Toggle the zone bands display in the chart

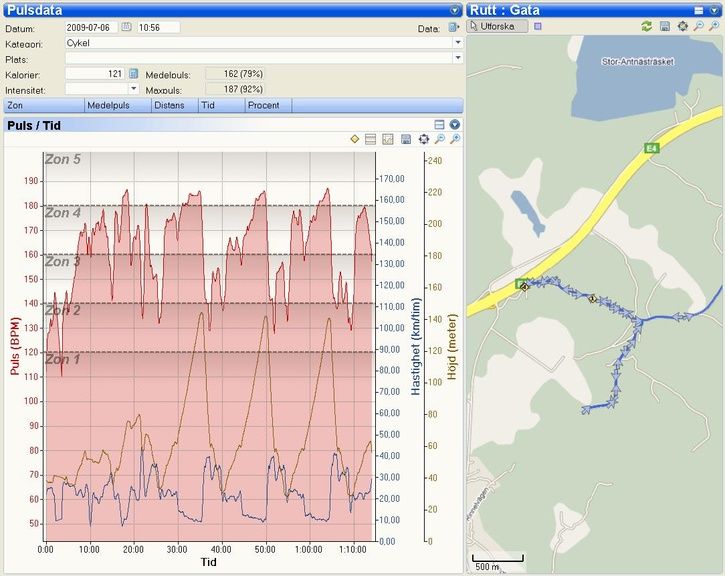click(371, 139)
